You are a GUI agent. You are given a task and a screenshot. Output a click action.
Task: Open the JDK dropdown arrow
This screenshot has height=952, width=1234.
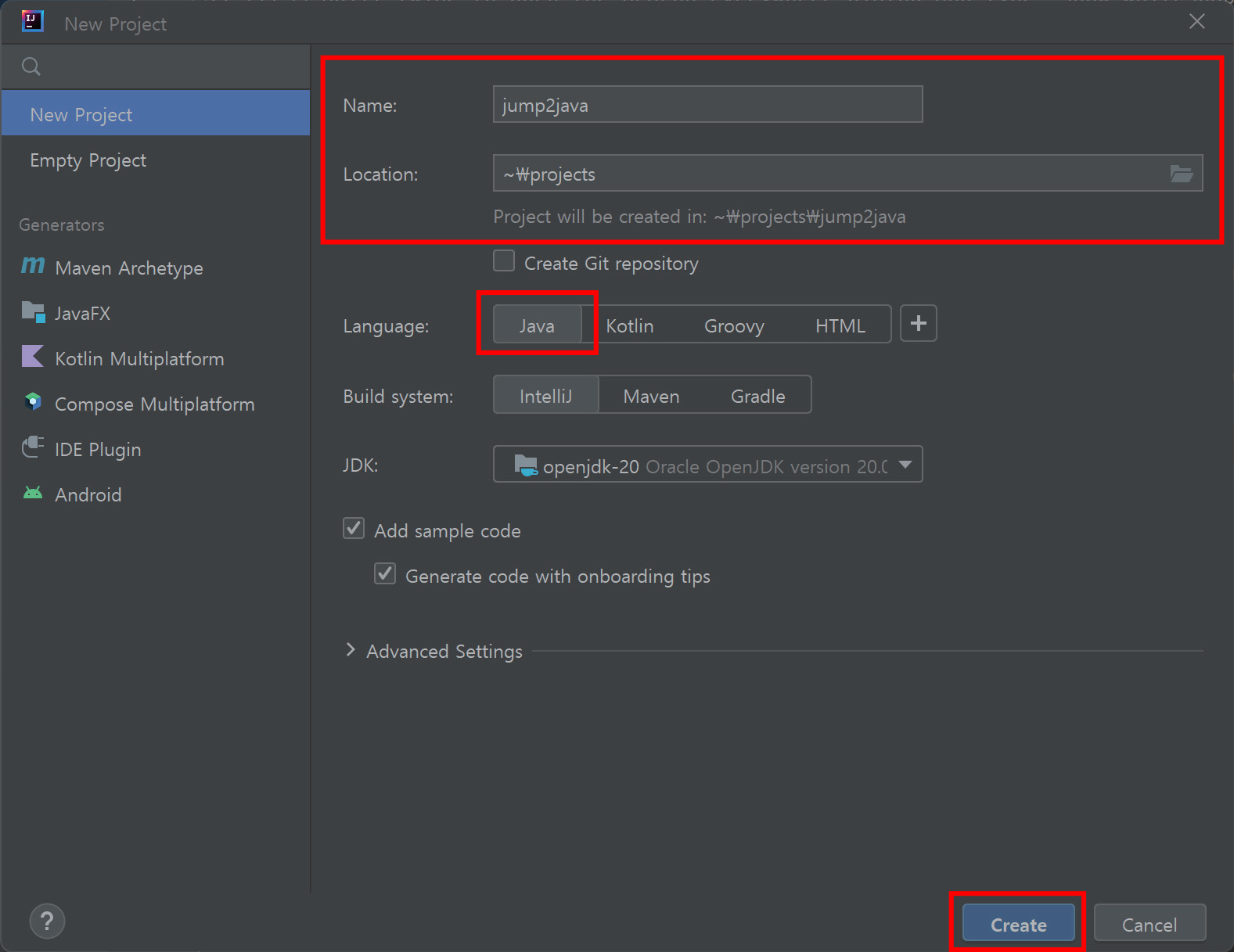tap(905, 465)
